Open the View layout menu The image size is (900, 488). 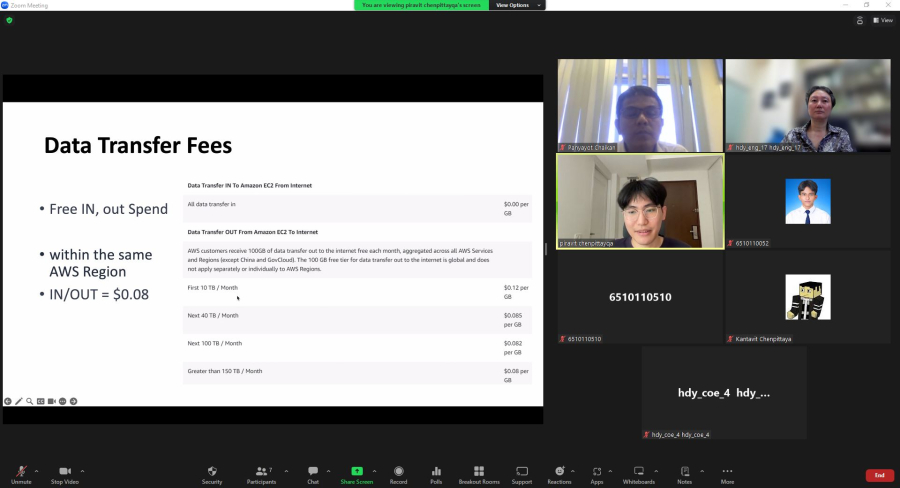point(881,20)
